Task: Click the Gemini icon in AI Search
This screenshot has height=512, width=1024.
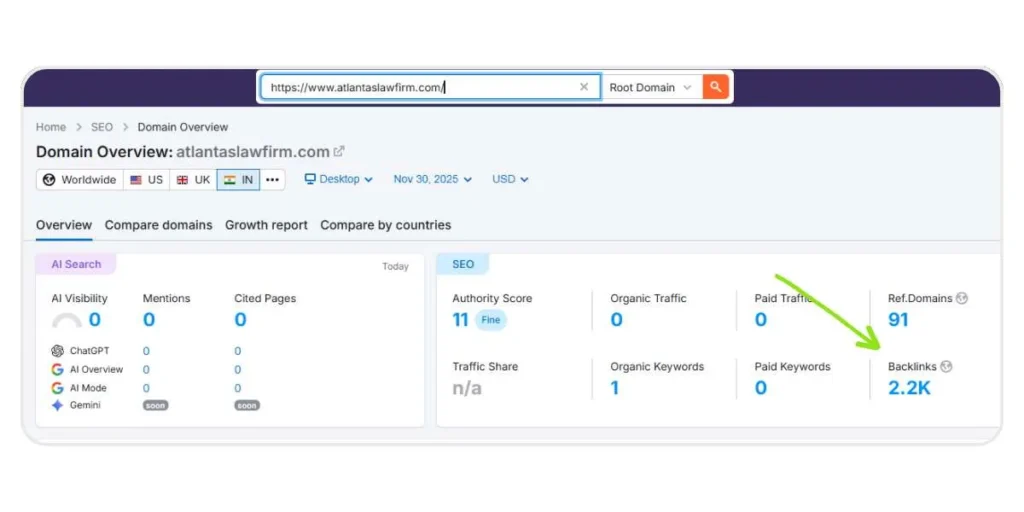Action: click(57, 405)
